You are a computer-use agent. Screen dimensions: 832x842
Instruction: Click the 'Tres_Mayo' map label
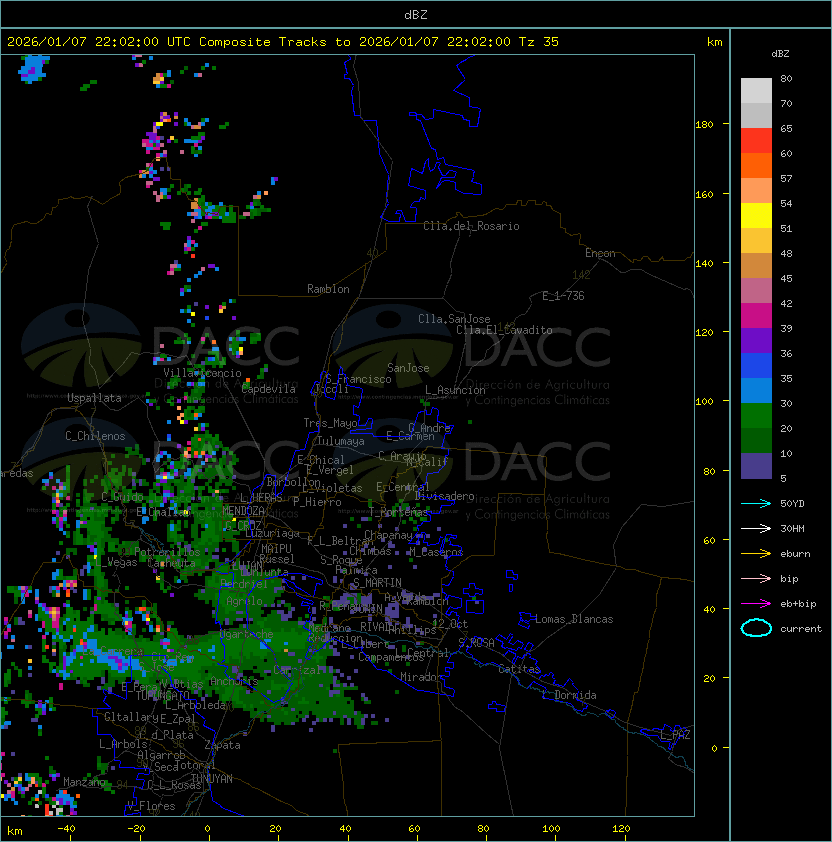coord(330,423)
